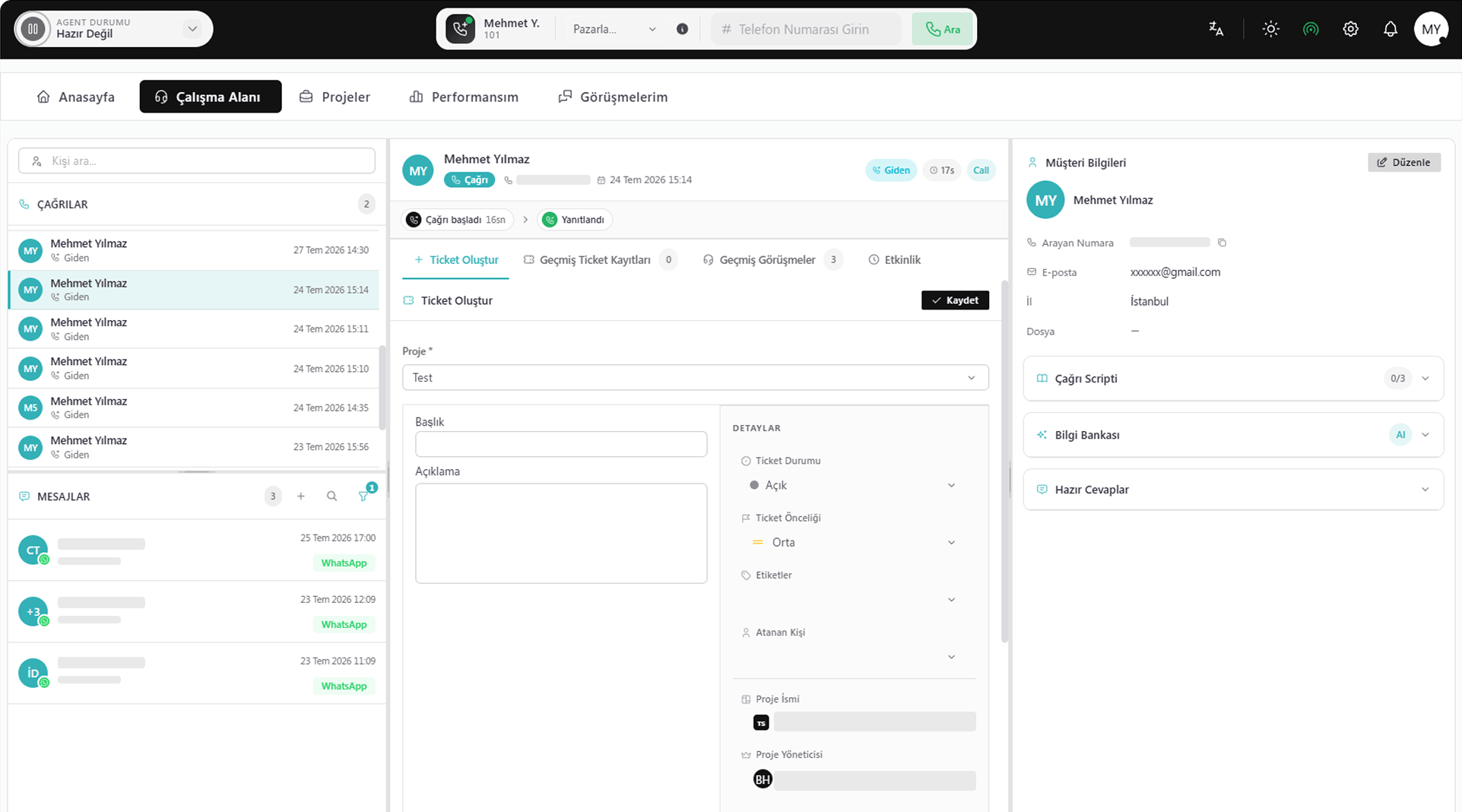The image size is (1462, 812).
Task: Open the Atanan Kişi dropdown
Action: (x=852, y=657)
